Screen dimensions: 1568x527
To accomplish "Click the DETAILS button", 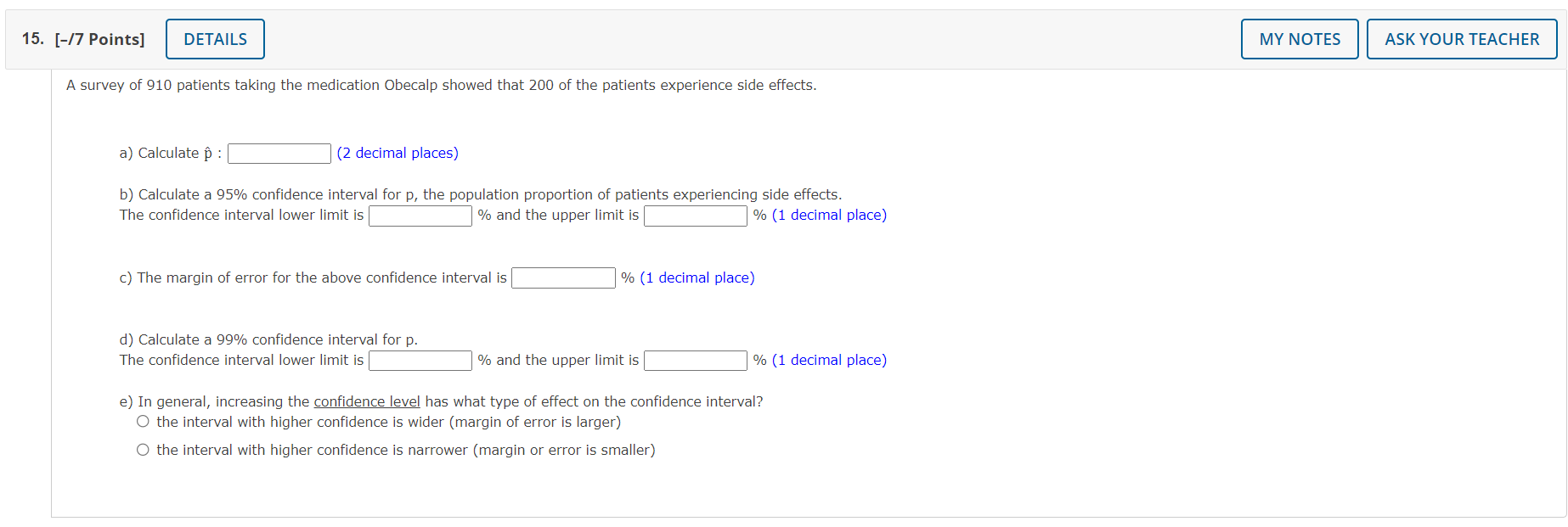I will [x=214, y=38].
